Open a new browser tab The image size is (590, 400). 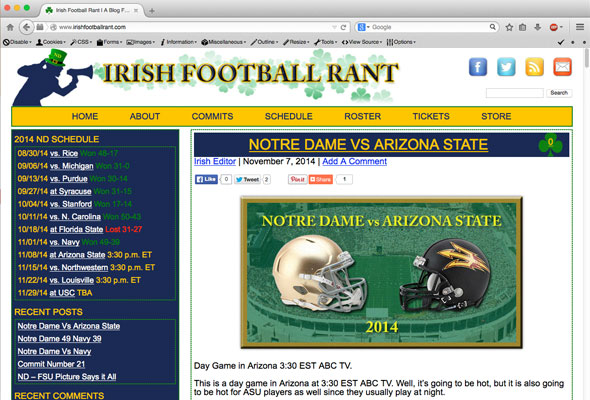[152, 11]
